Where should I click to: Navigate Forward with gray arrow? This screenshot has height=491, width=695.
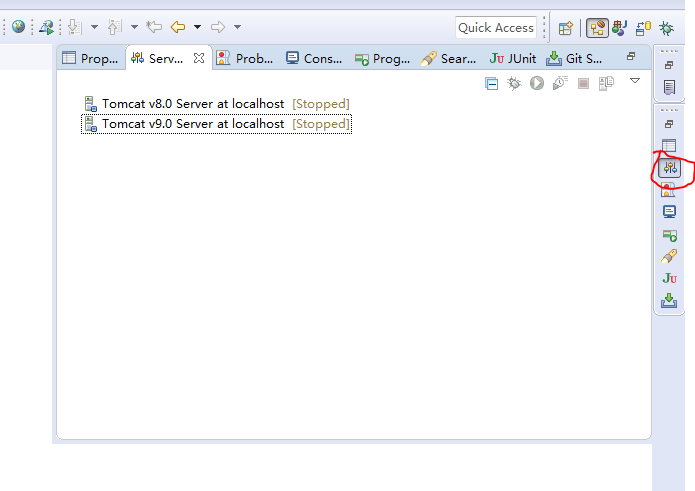tap(218, 27)
